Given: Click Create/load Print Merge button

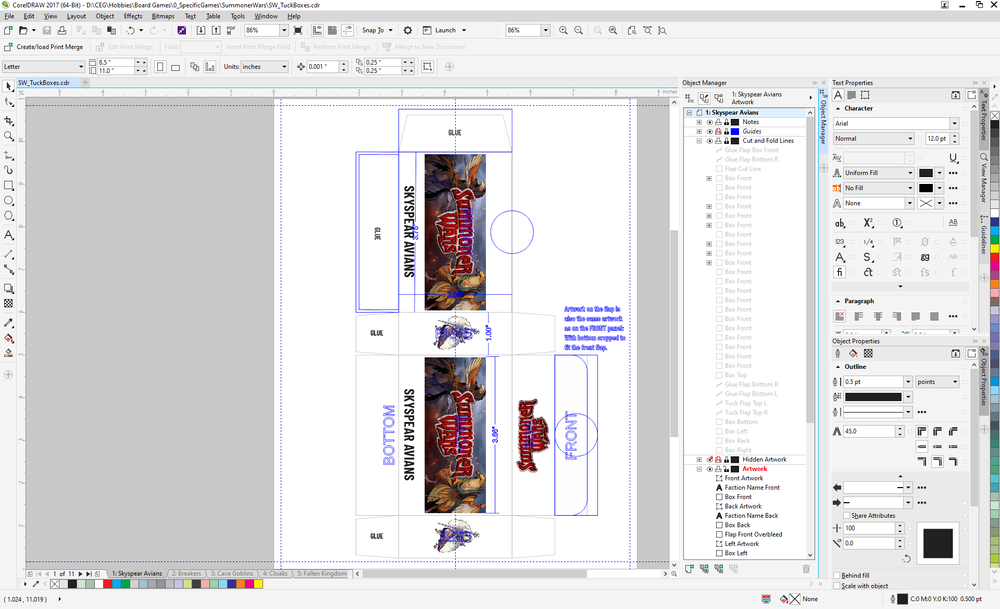Looking at the screenshot, I should click(44, 47).
